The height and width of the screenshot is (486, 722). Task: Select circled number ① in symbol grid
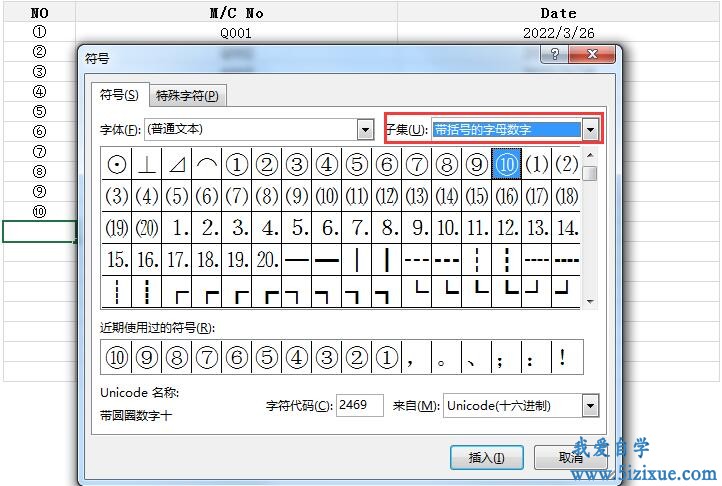237,164
